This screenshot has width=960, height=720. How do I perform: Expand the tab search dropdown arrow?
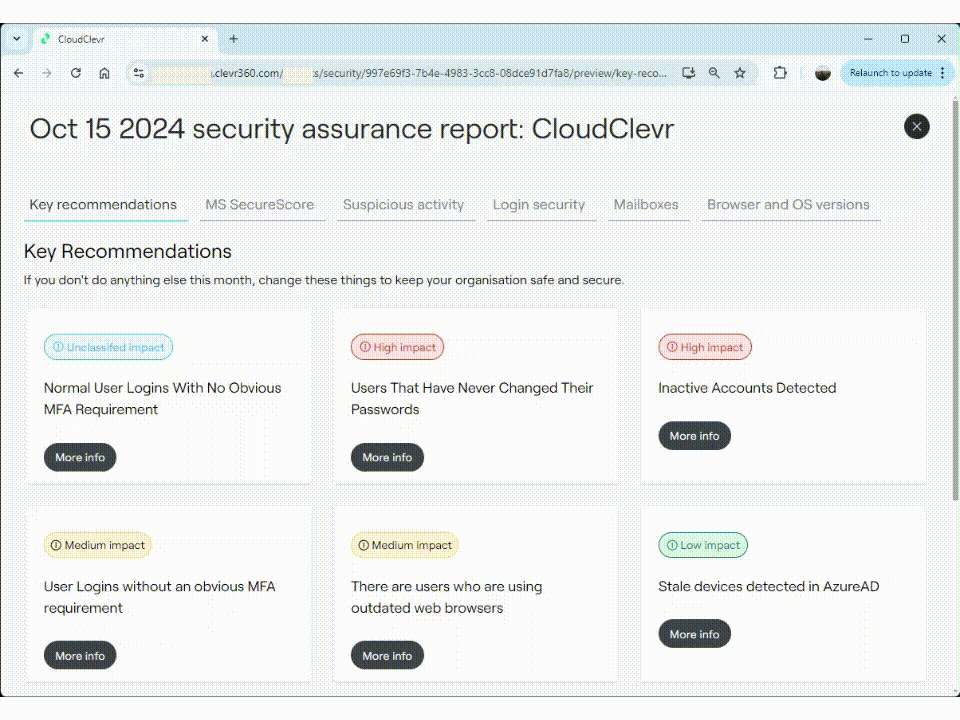(x=17, y=39)
